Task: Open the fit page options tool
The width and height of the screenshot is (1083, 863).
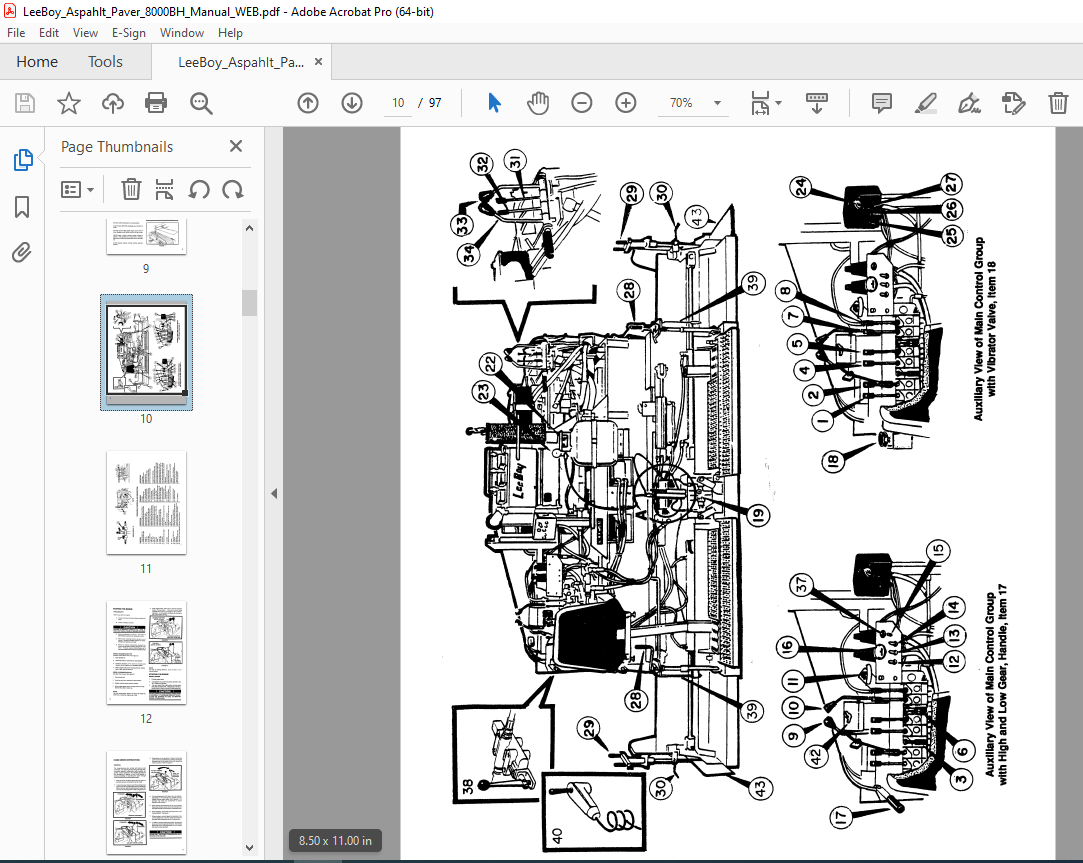Action: coord(760,103)
